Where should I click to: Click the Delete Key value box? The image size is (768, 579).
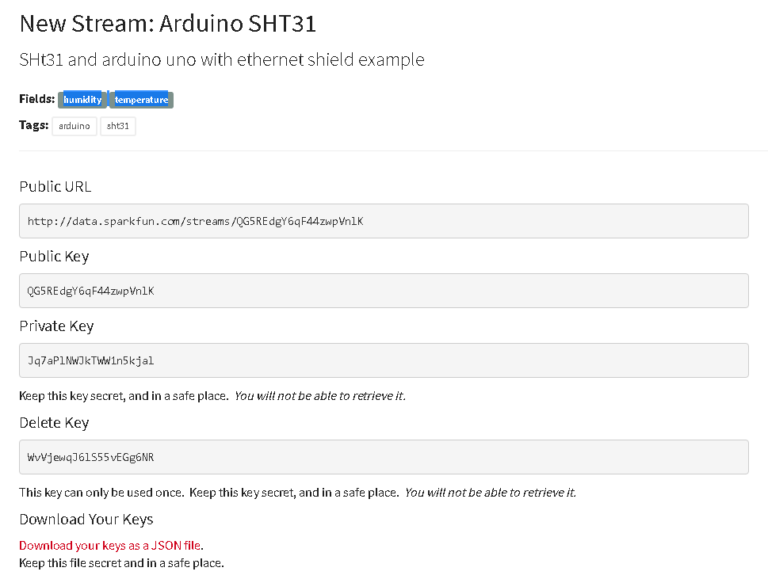pyautogui.click(x=384, y=457)
